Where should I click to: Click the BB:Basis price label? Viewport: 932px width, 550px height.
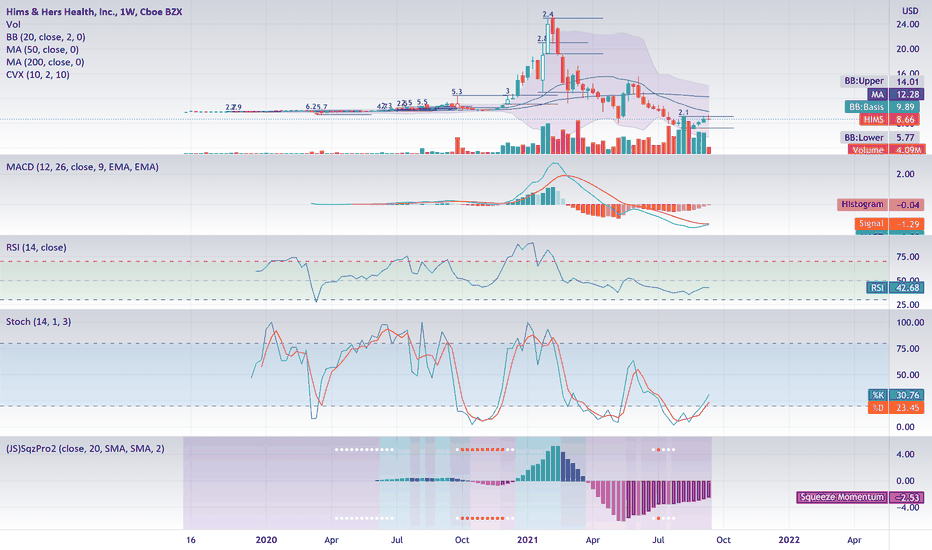884,107
